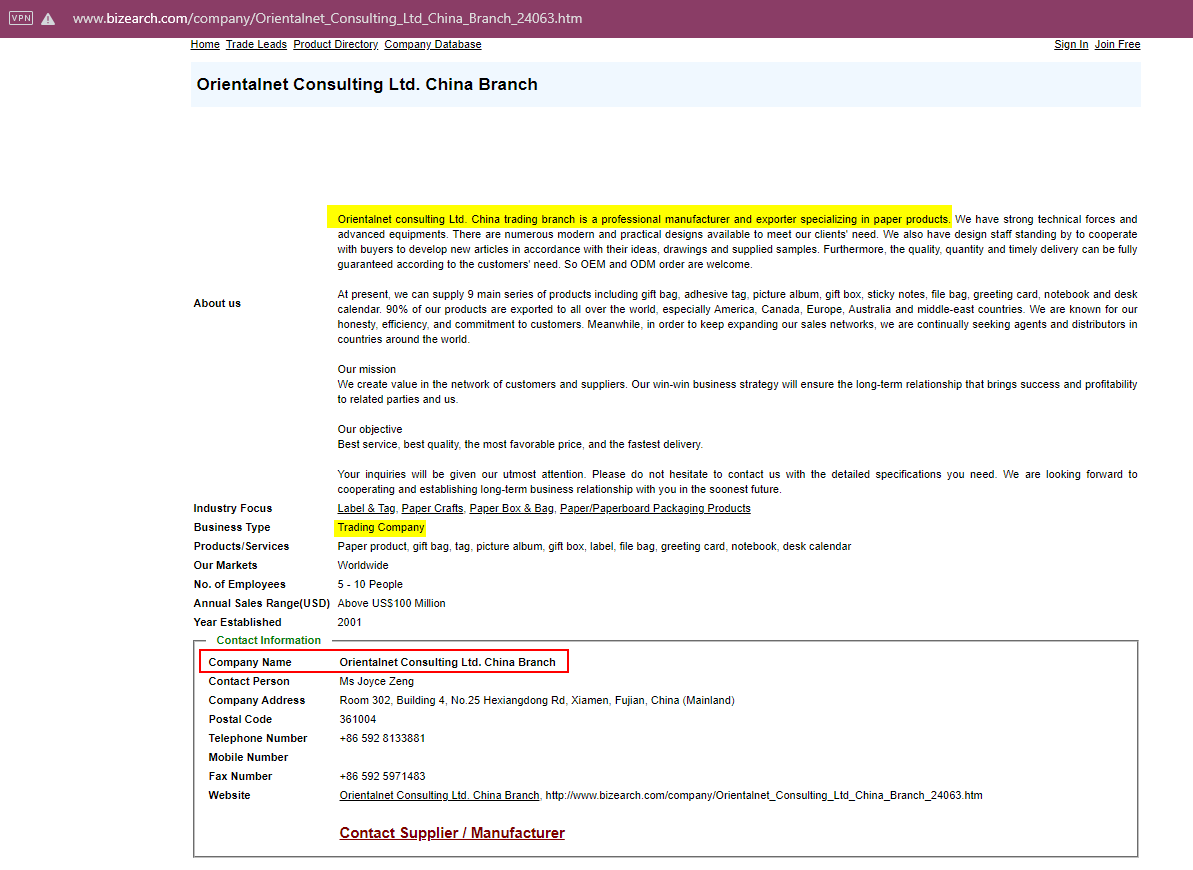1193x870 pixels.
Task: Click the Our mission heading
Action: click(x=367, y=369)
